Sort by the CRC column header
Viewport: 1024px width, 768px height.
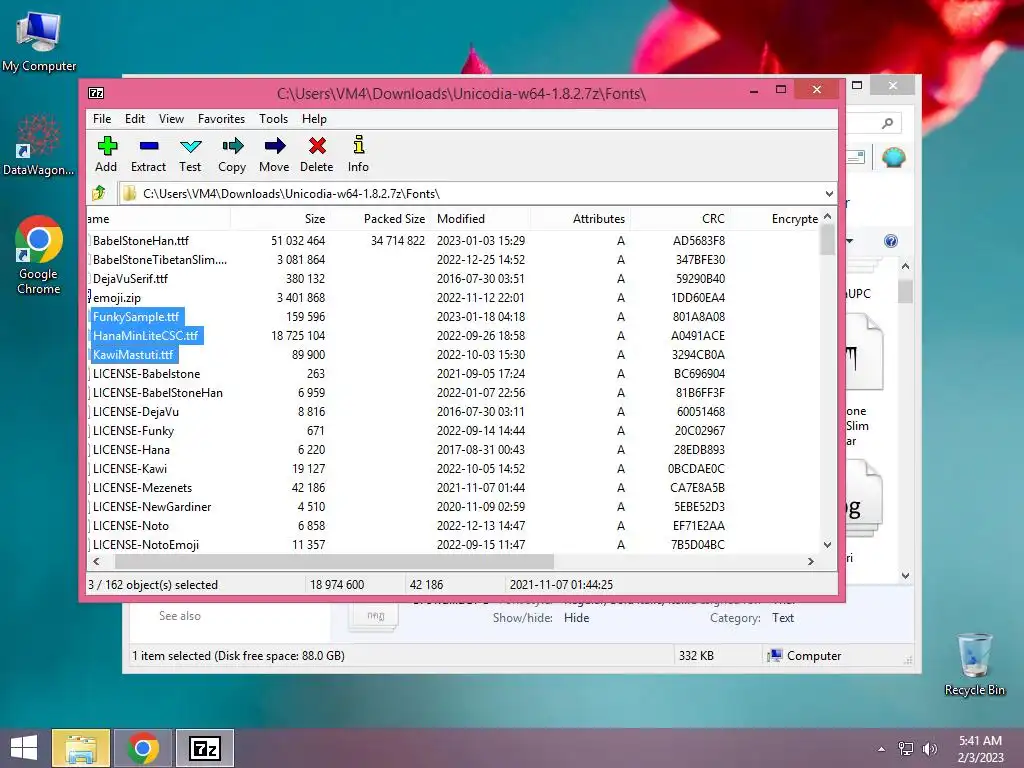[679, 219]
